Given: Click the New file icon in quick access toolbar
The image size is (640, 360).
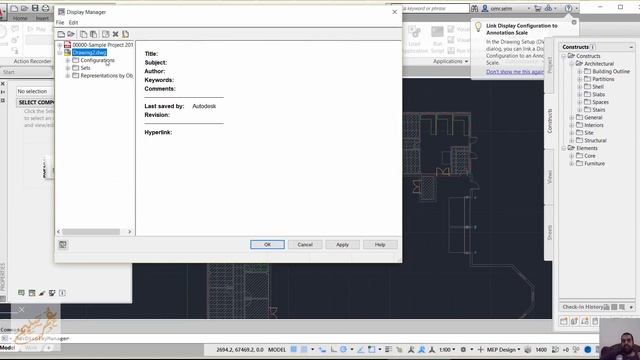Looking at the screenshot, I should click(14, 8).
